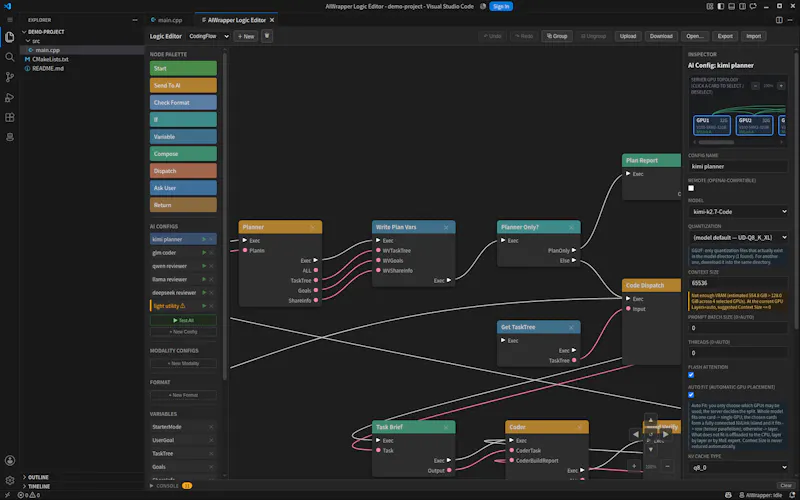Click the node palette vertical scrollbar
Image resolution: width=800 pixels, height=500 pixels.
tap(224, 214)
